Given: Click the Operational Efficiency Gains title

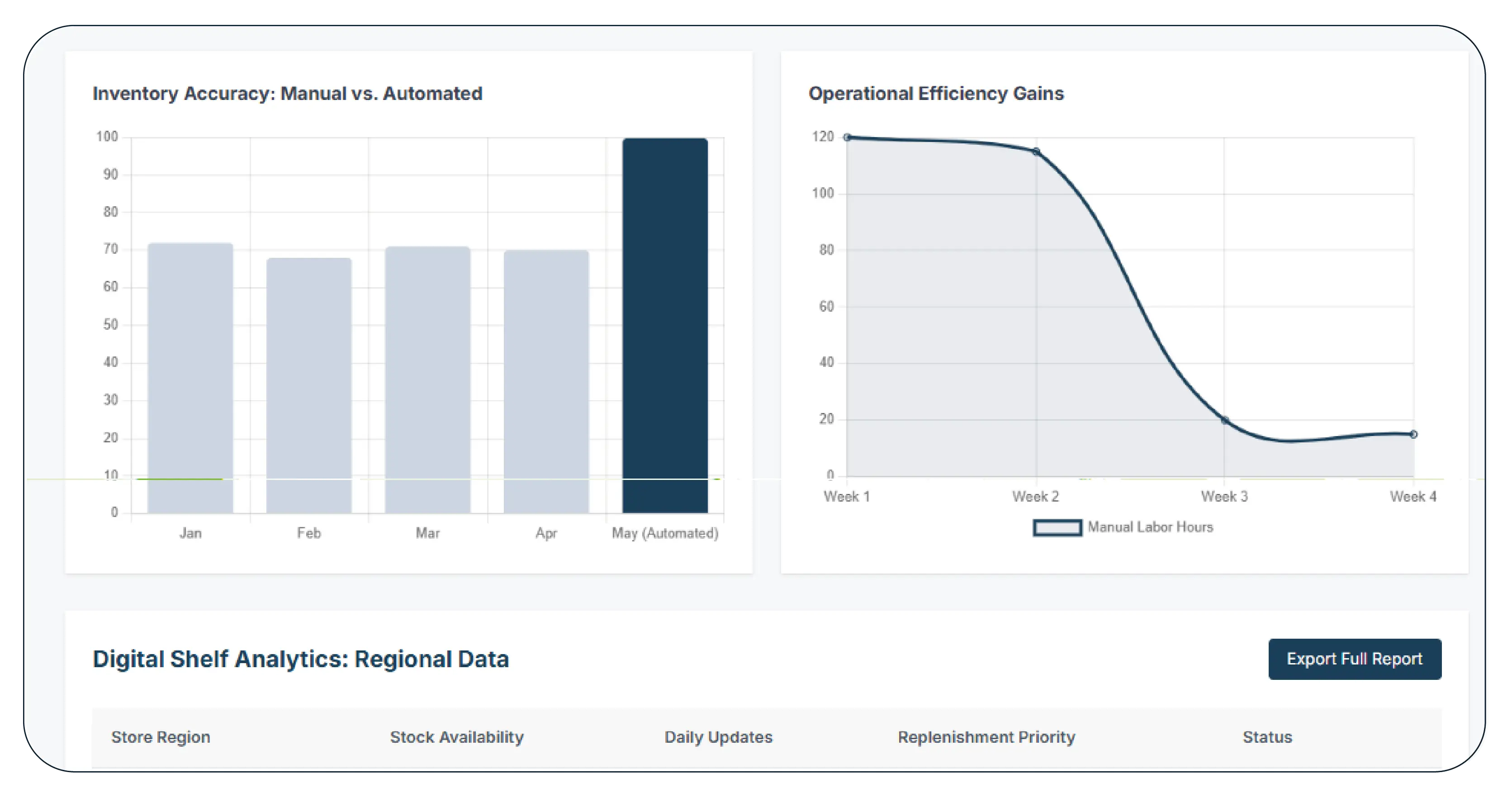Looking at the screenshot, I should click(936, 93).
